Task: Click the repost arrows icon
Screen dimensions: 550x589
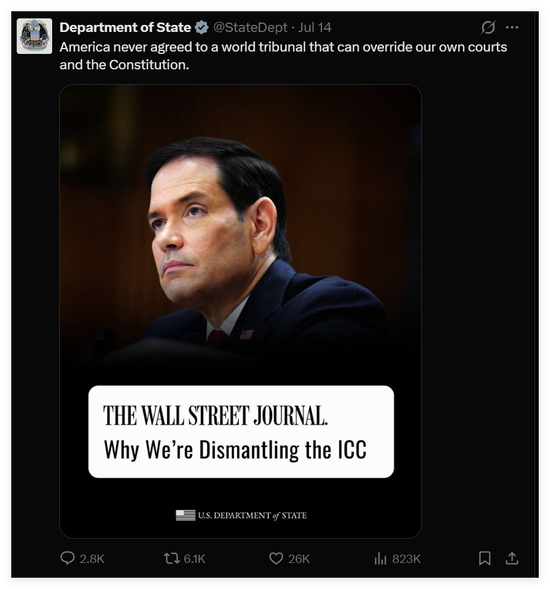Action: click(x=171, y=559)
